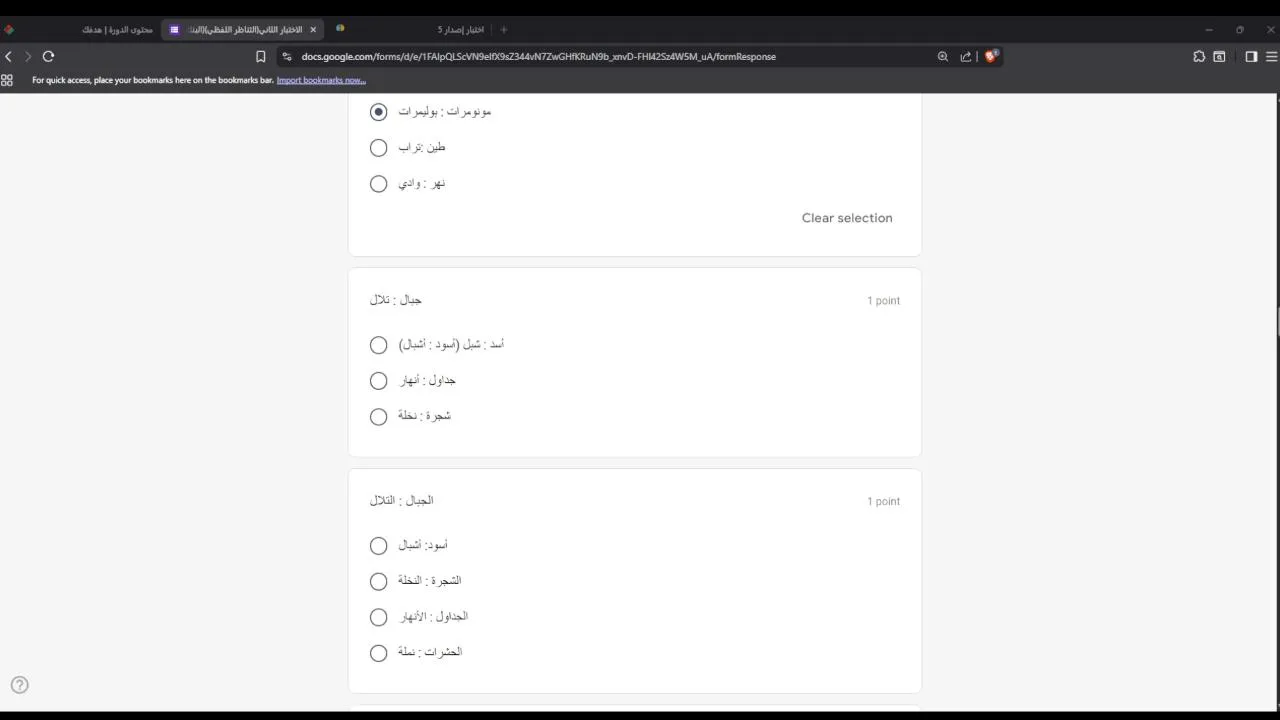Switch to the 'محتوى الدورة' tab
The image size is (1280, 720).
[x=117, y=30]
